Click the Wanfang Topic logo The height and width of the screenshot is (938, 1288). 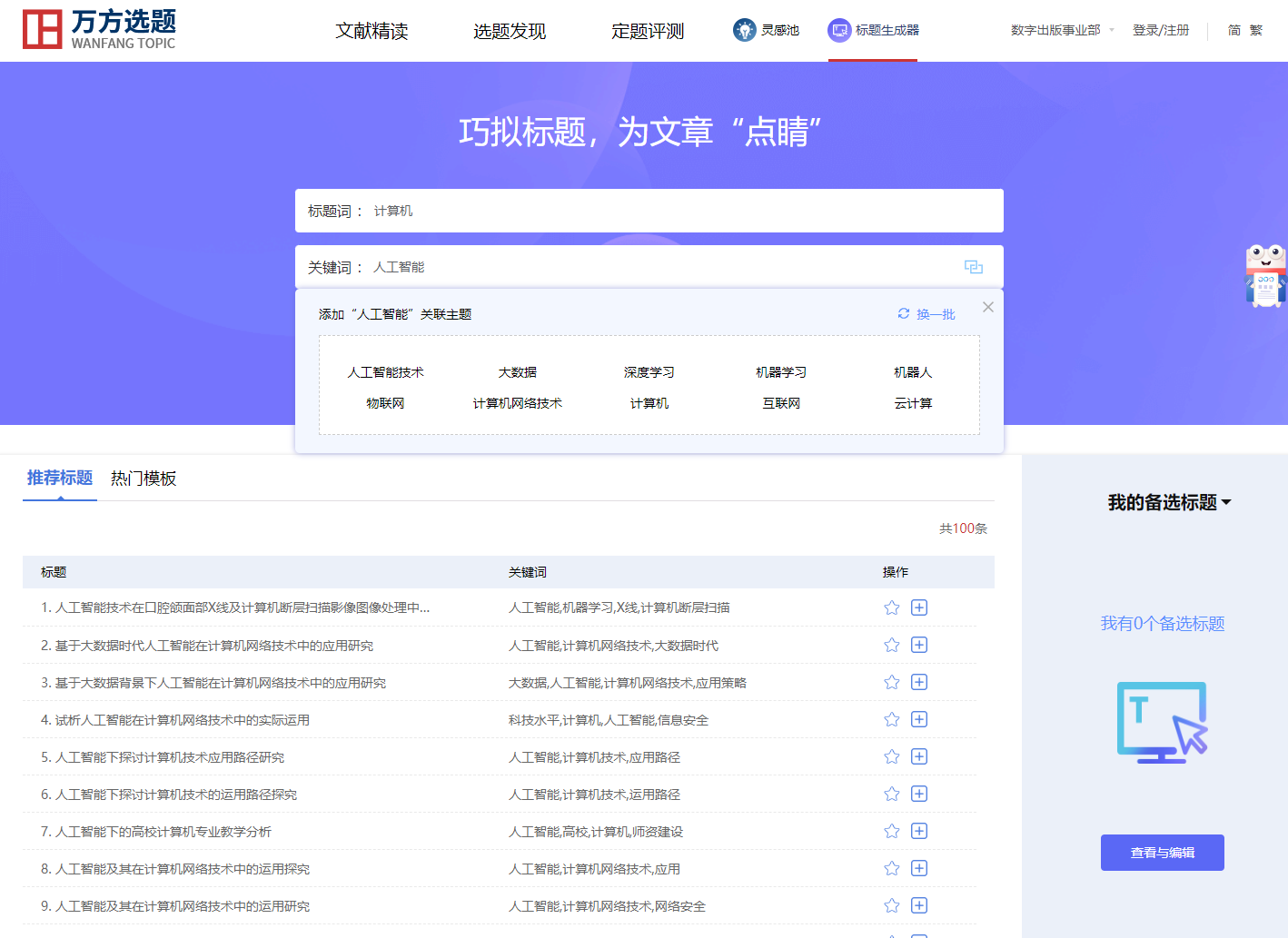[x=99, y=30]
